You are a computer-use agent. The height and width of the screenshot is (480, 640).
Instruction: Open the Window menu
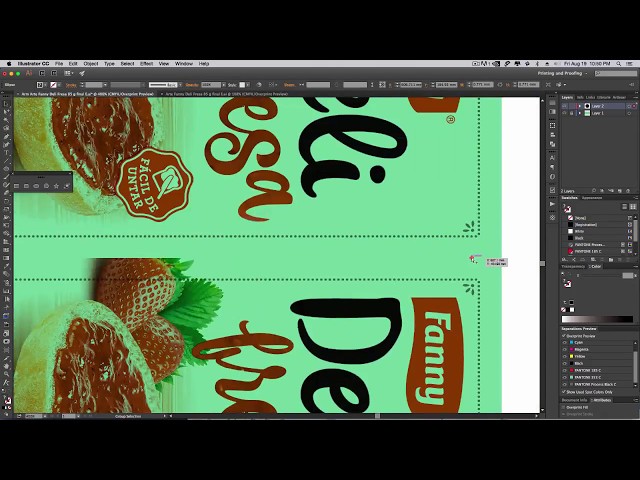184,64
